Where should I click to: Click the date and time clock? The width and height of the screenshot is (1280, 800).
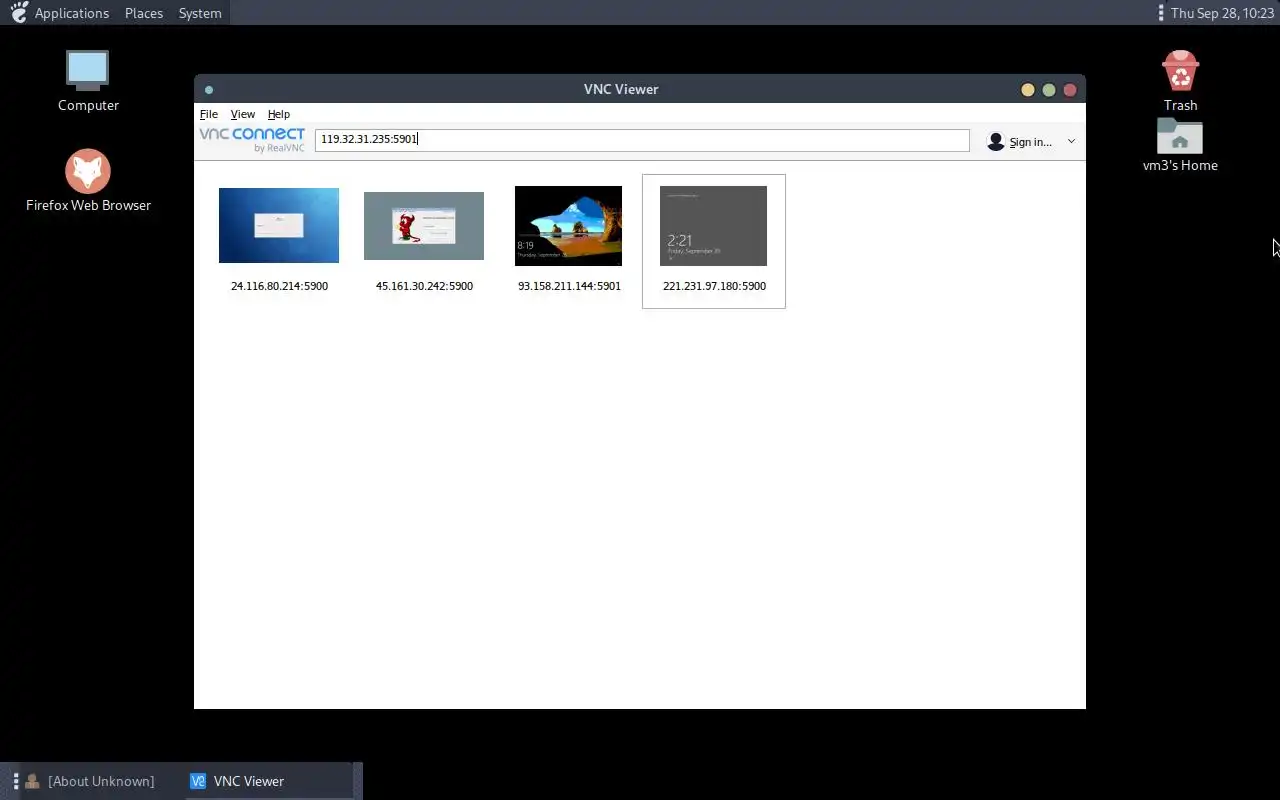[1222, 13]
